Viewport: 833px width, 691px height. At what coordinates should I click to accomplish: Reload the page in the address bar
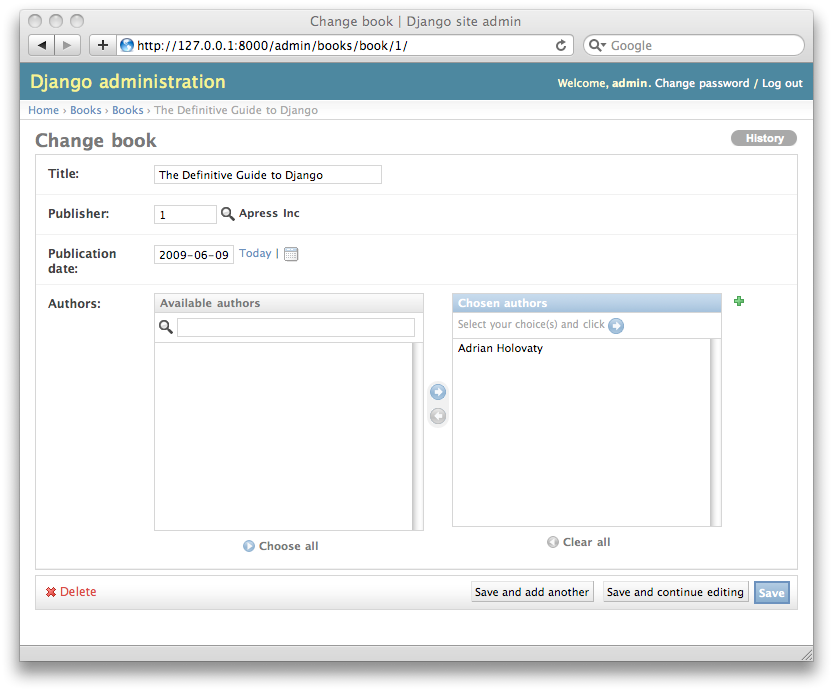pos(561,45)
